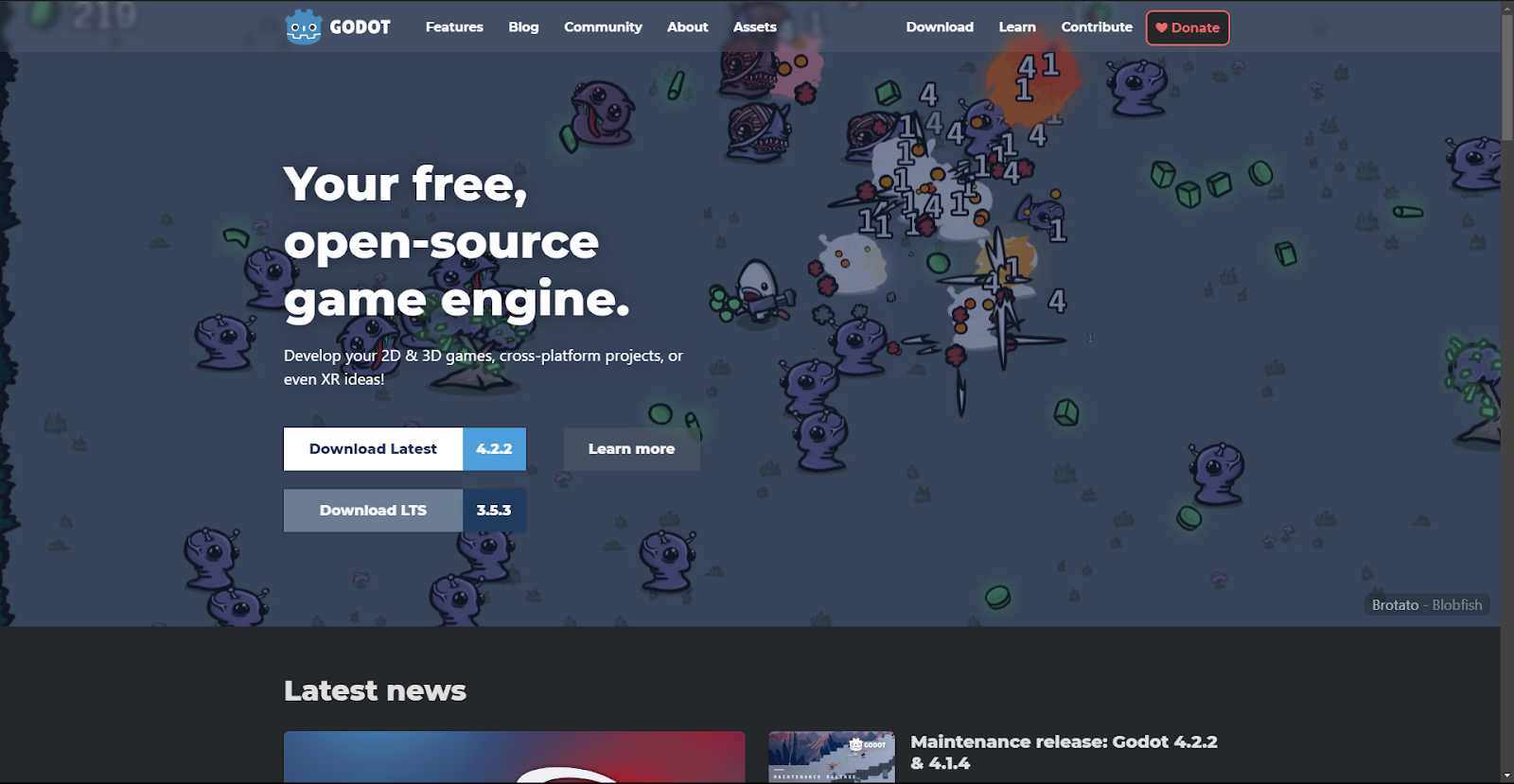1514x784 pixels.
Task: Click the 3.5.3 version badge
Action: click(x=494, y=511)
